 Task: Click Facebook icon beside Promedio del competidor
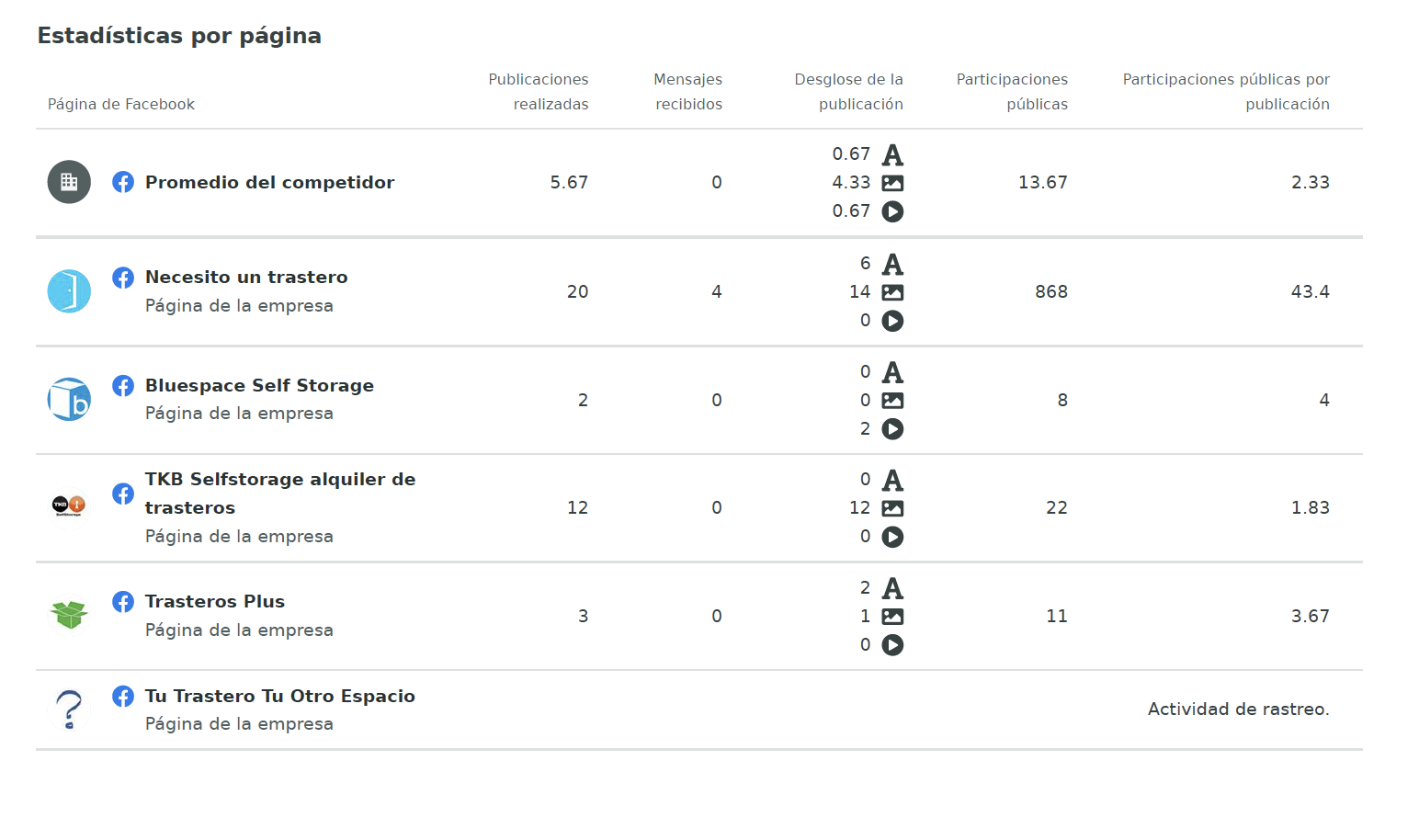123,182
